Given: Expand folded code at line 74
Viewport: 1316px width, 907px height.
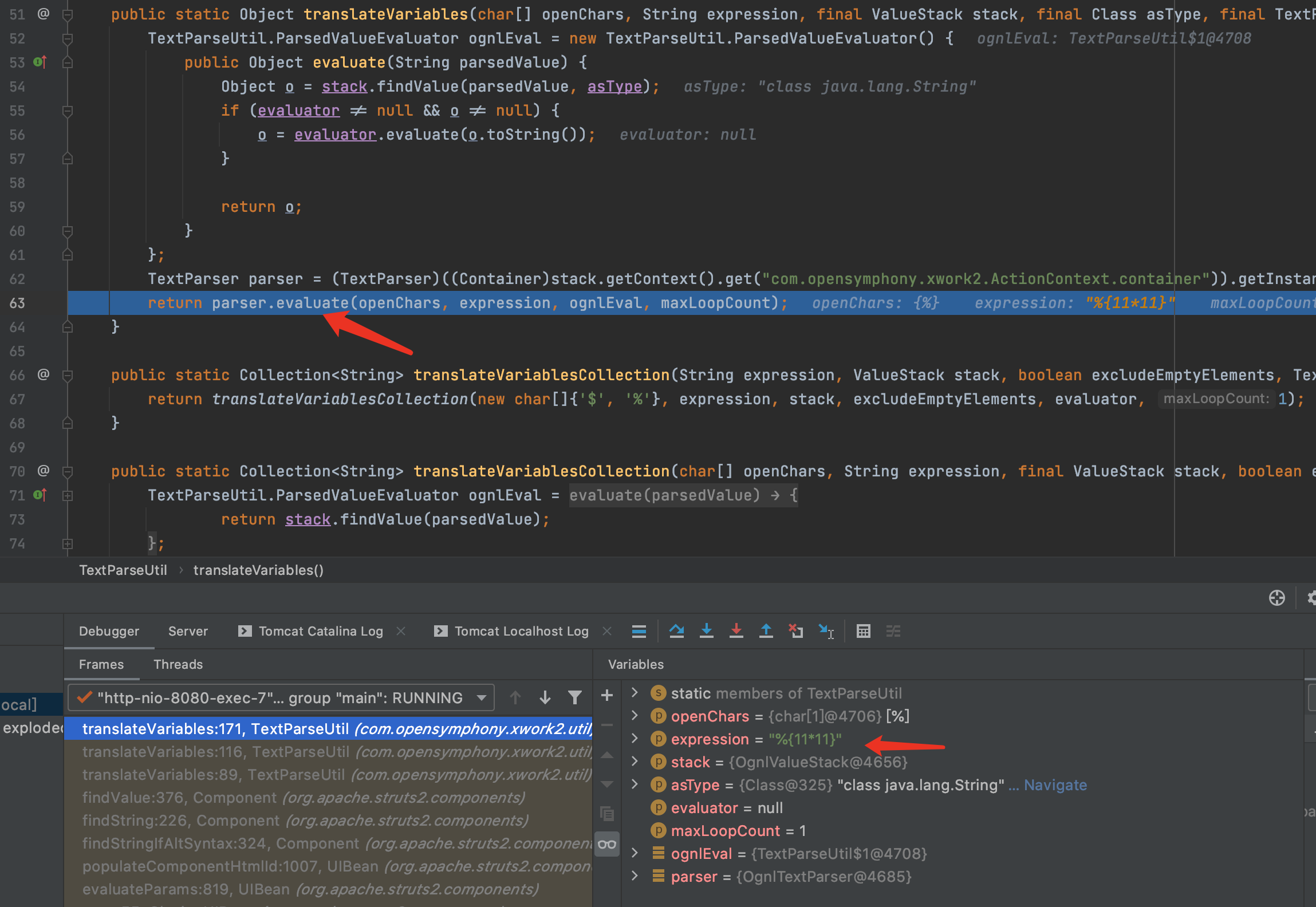Looking at the screenshot, I should pyautogui.click(x=68, y=544).
